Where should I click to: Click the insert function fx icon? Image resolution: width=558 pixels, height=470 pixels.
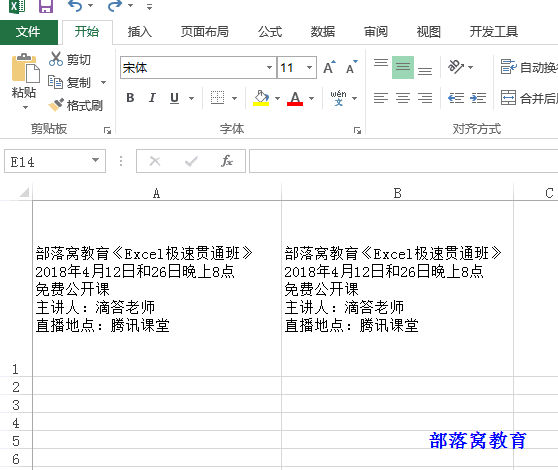tap(227, 161)
